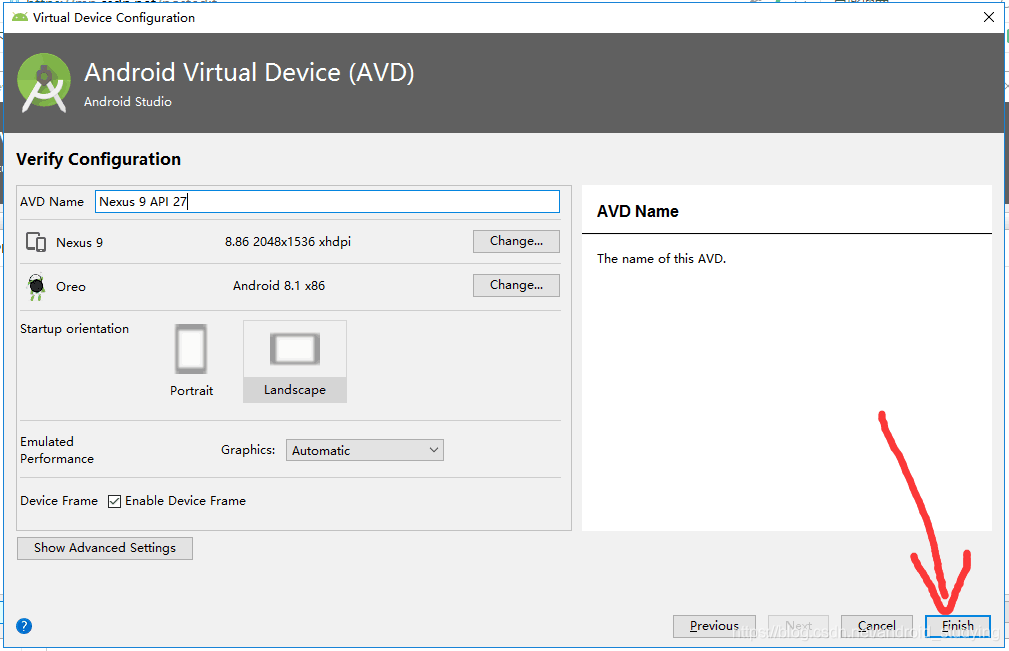
Task: Click the Device Frame label
Action: [x=59, y=501]
